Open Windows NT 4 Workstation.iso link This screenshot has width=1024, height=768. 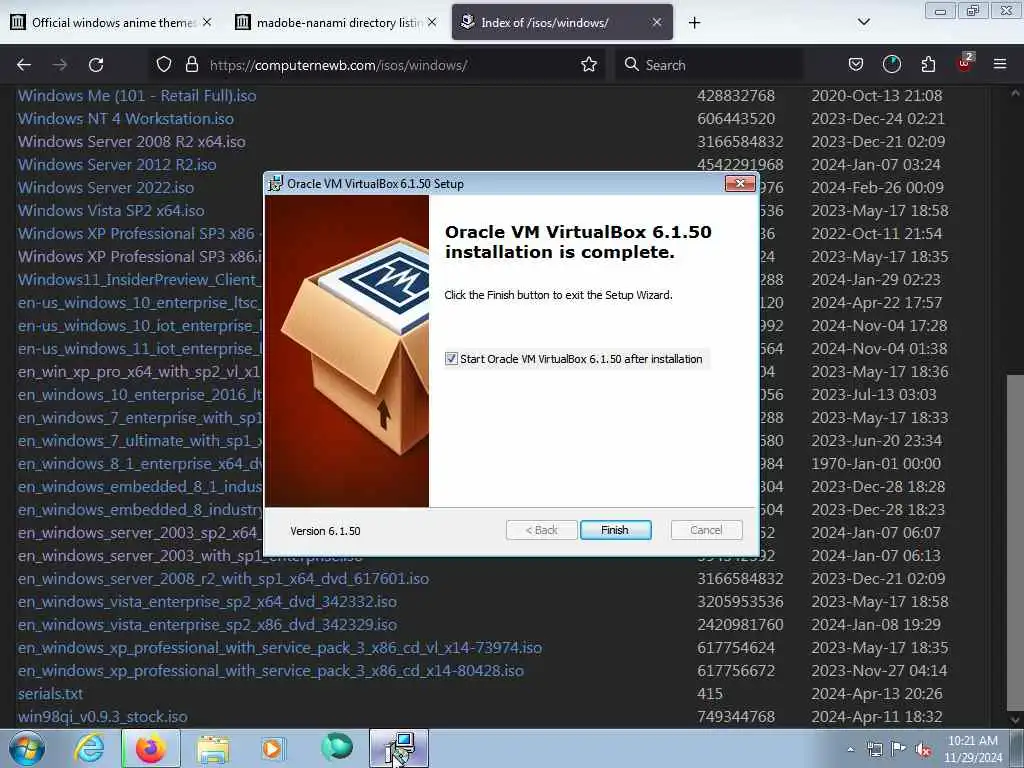[125, 118]
